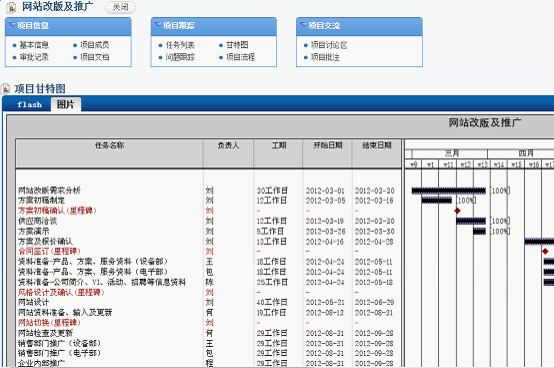Open the 任务列表 link

[x=180, y=45]
